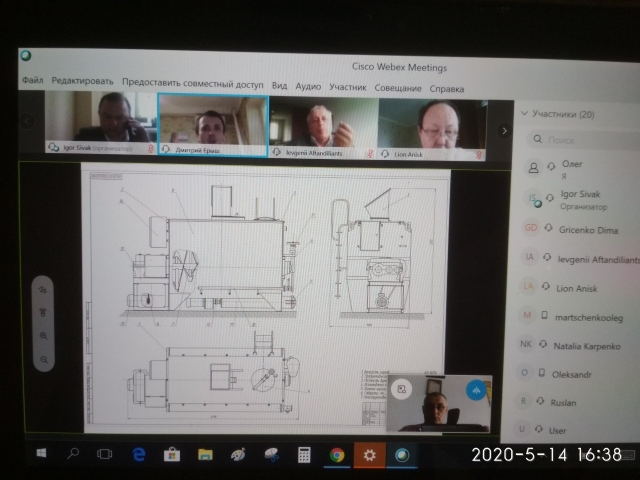
Task: Open File Explorer from the taskbar
Action: click(205, 454)
